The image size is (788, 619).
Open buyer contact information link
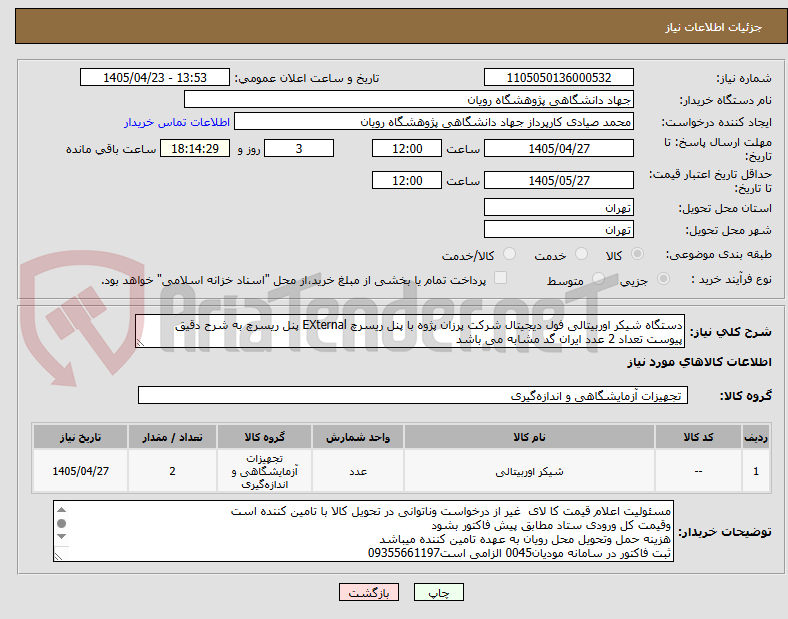177,122
